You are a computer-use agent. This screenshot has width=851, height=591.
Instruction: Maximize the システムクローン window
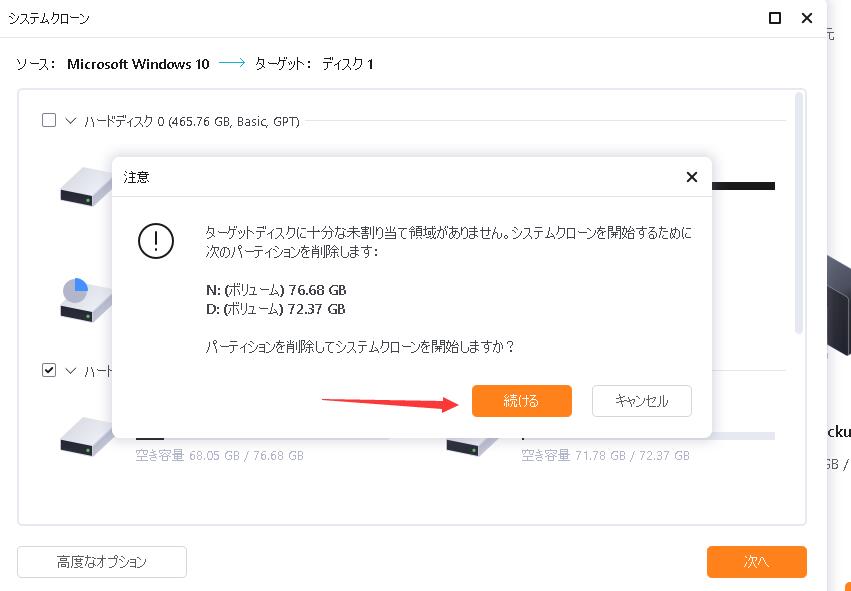coord(775,18)
